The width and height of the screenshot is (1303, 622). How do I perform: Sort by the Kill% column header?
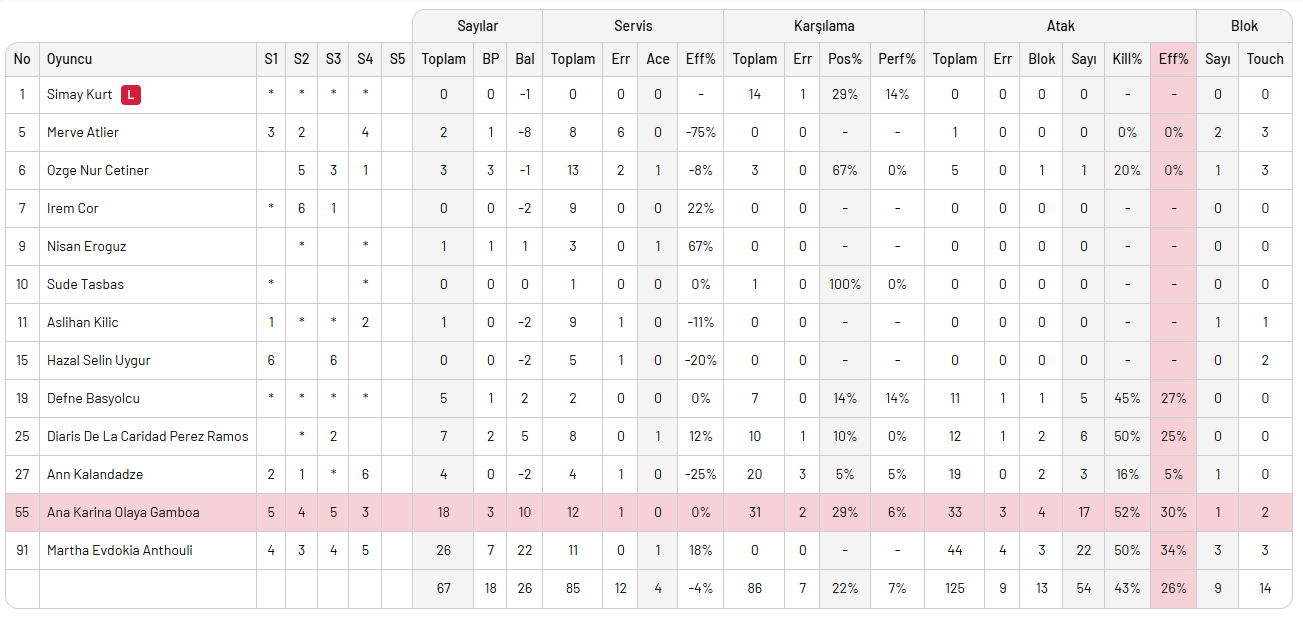[1127, 59]
